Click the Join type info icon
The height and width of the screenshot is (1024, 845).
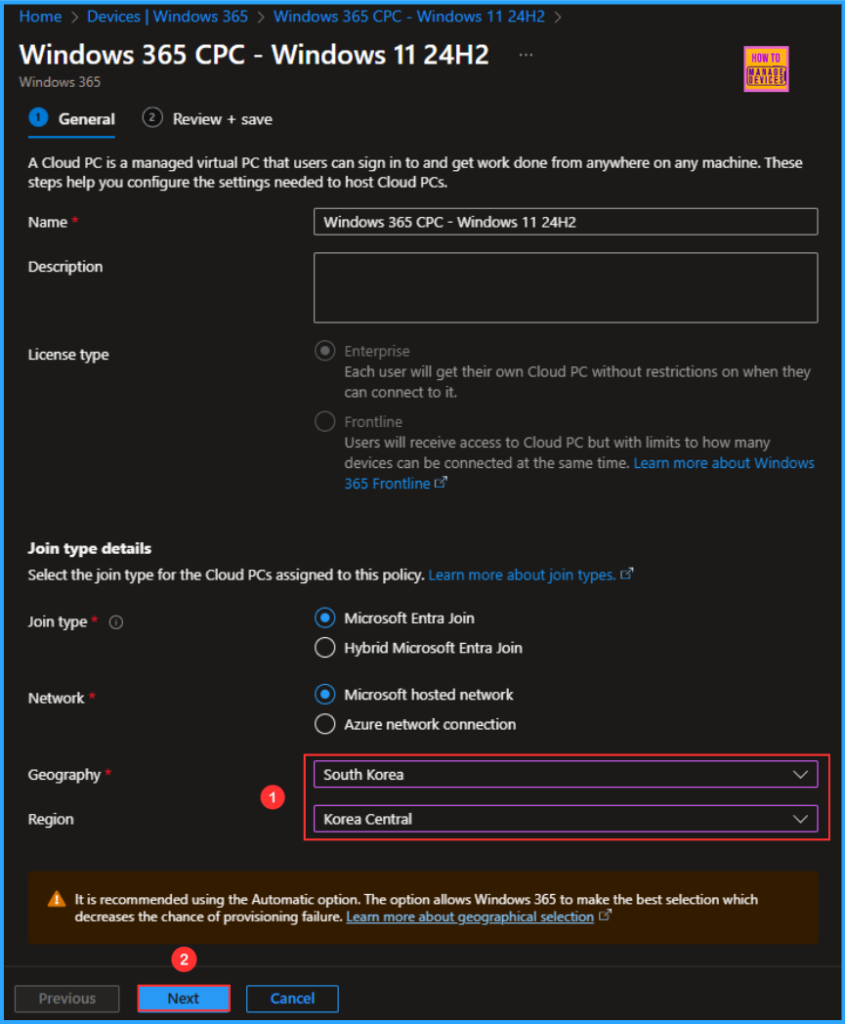tap(116, 622)
